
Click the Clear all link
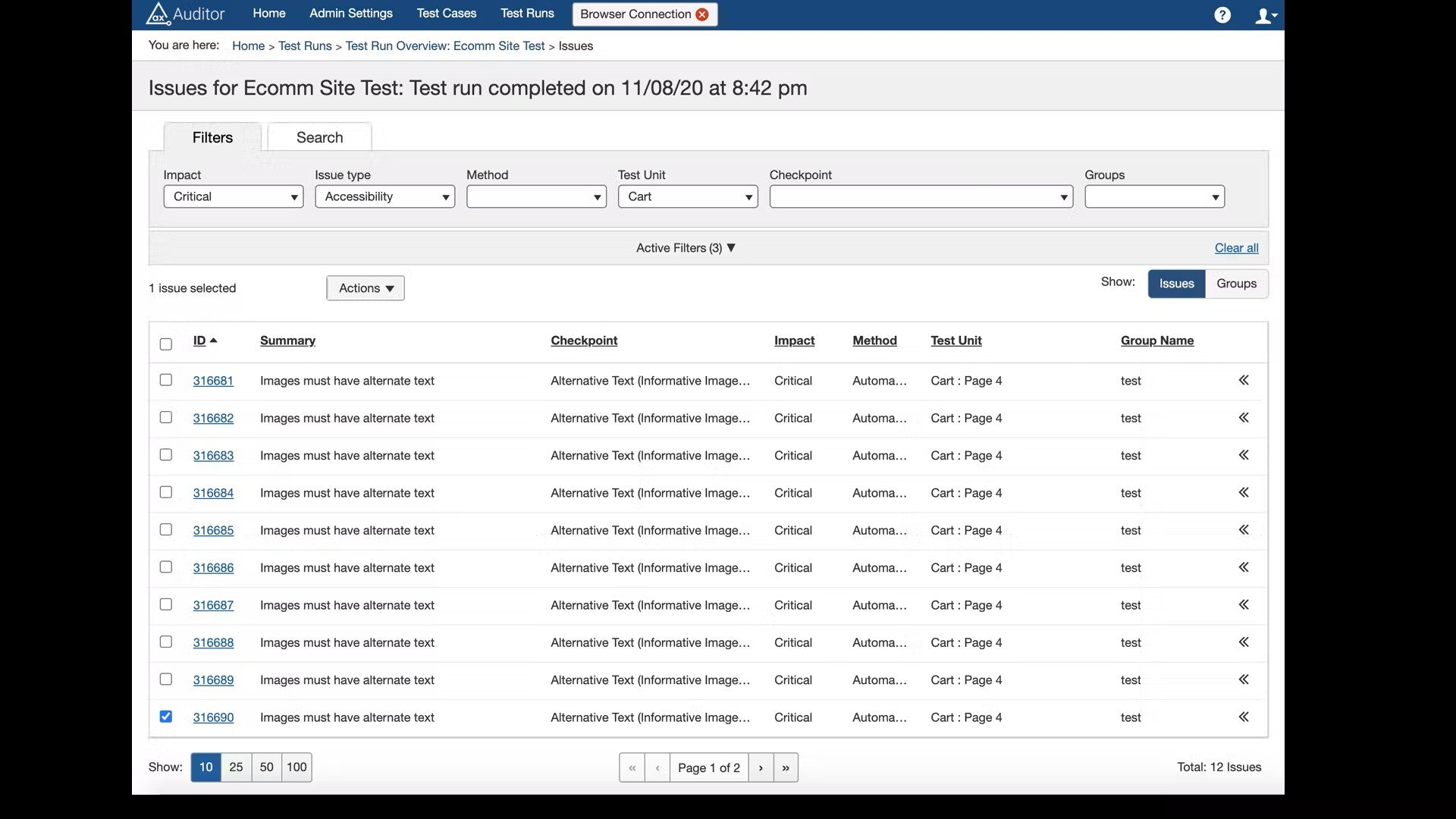(1236, 248)
